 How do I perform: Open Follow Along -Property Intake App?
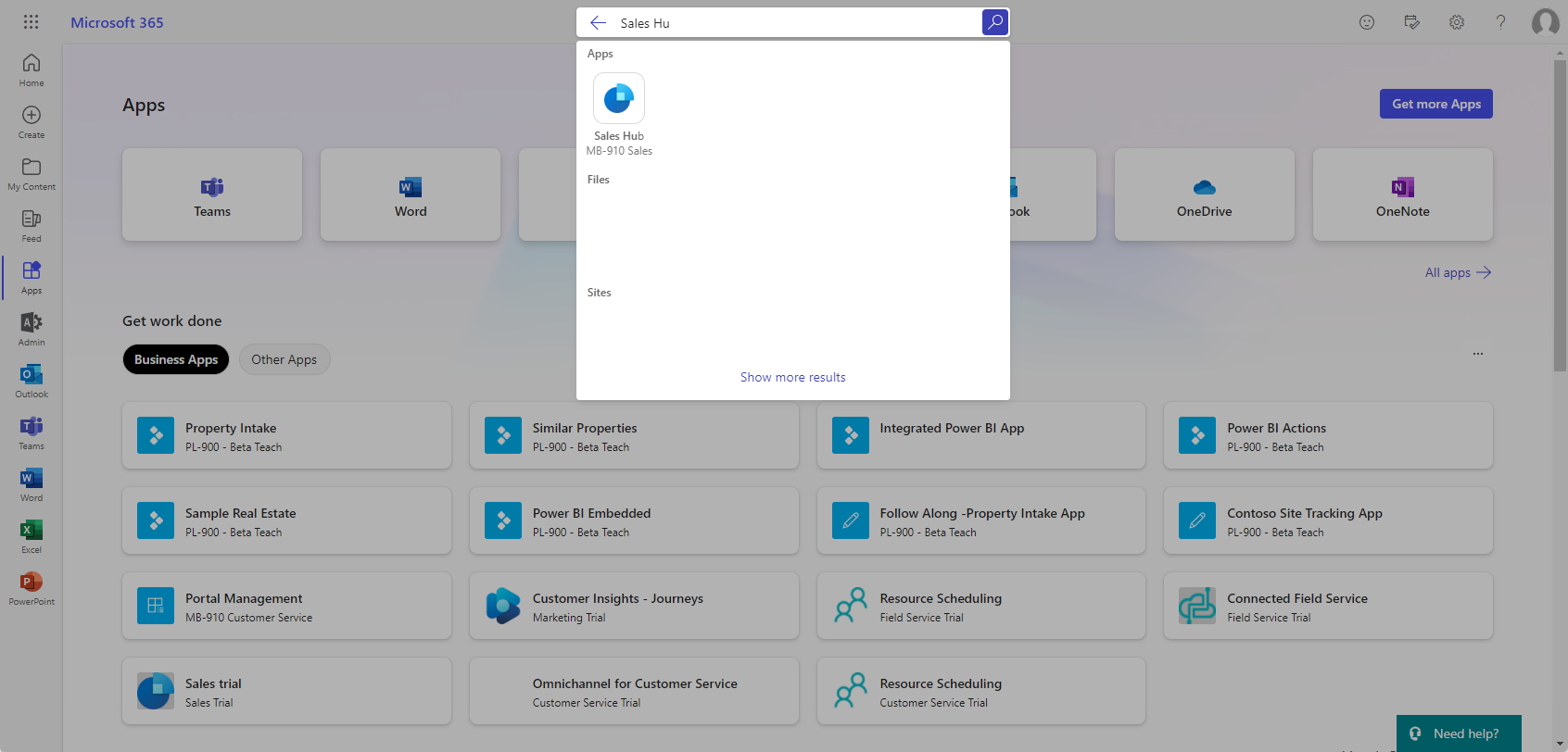point(981,520)
